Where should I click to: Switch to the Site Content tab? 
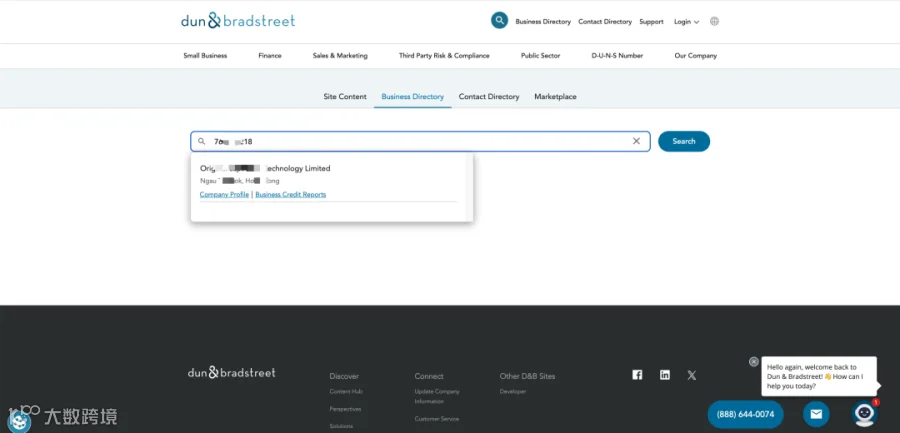pyautogui.click(x=345, y=96)
